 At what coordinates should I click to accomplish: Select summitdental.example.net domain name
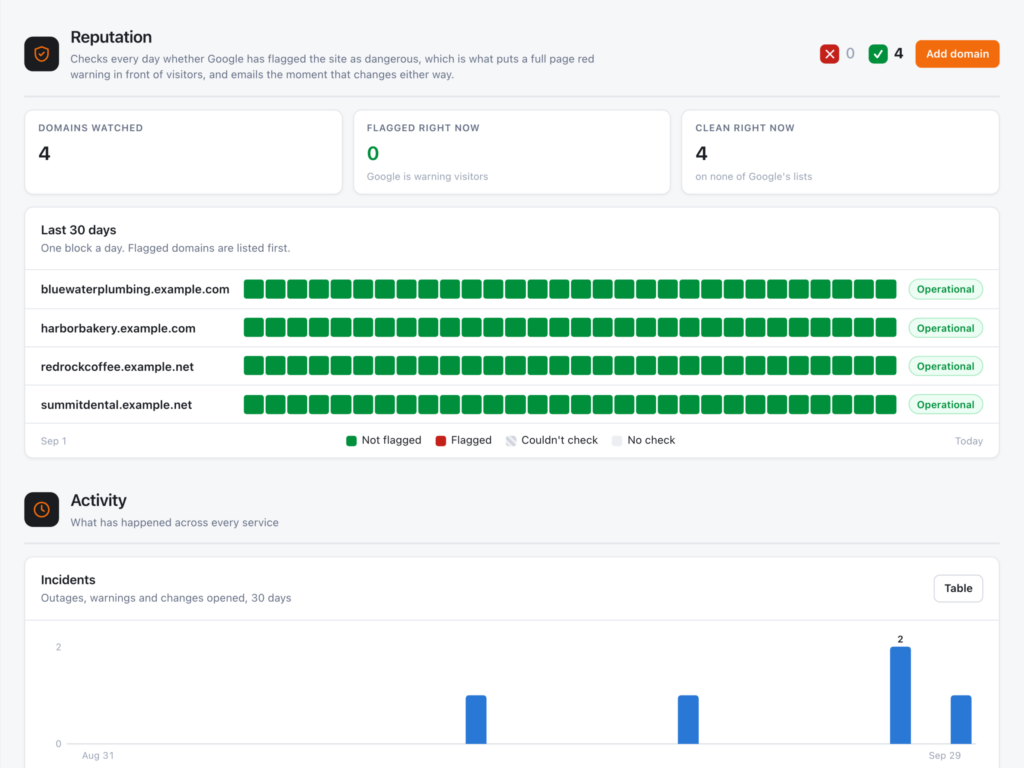point(116,405)
